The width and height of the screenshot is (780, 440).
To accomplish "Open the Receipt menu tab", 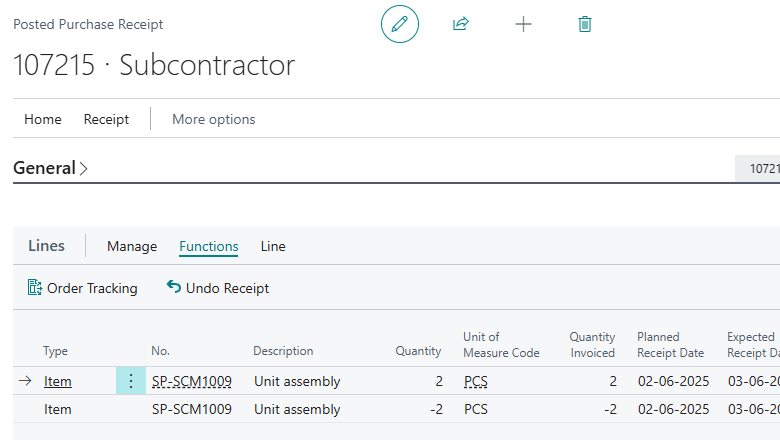I will point(106,119).
